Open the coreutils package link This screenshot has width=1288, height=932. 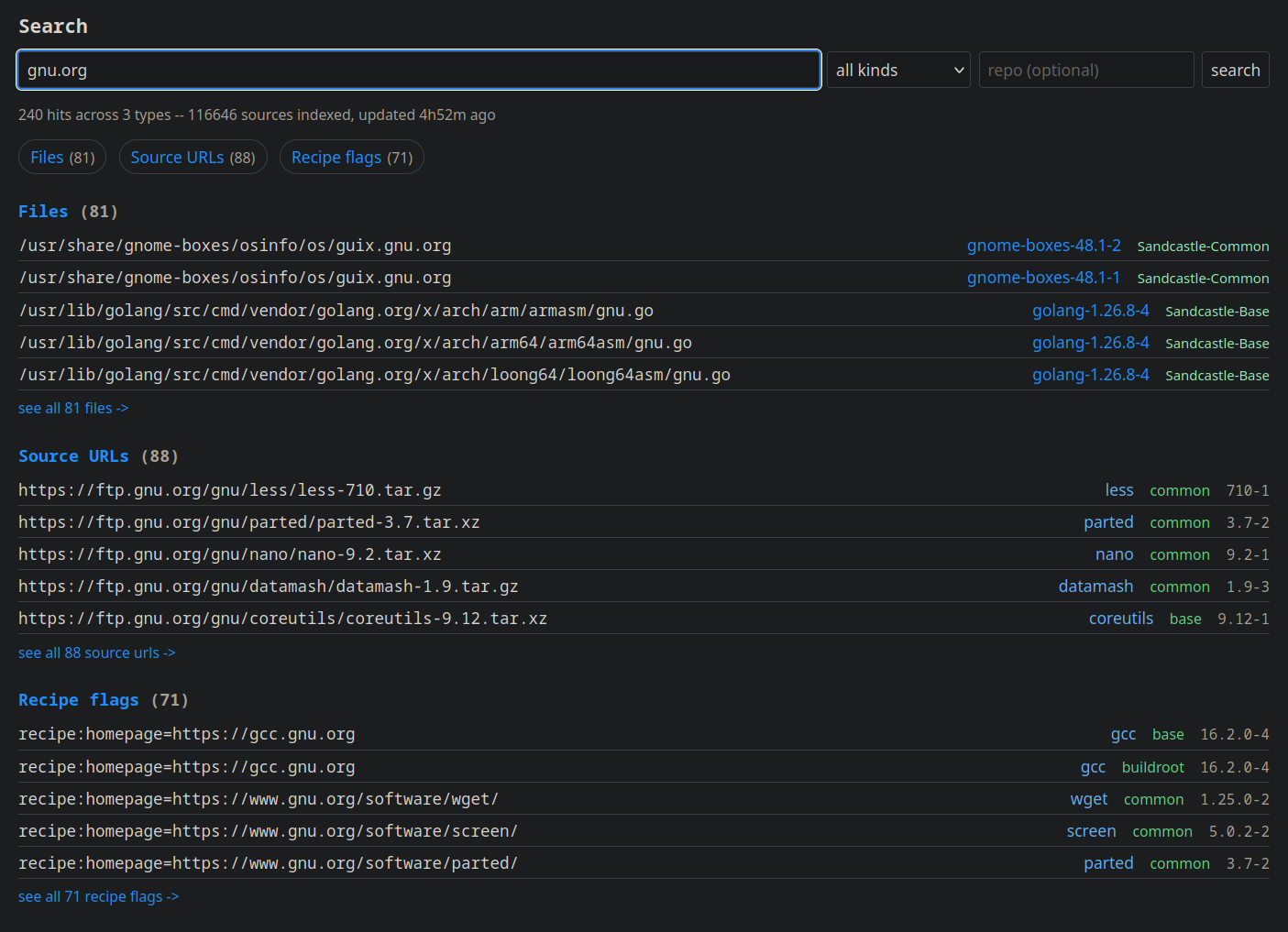[1121, 619]
